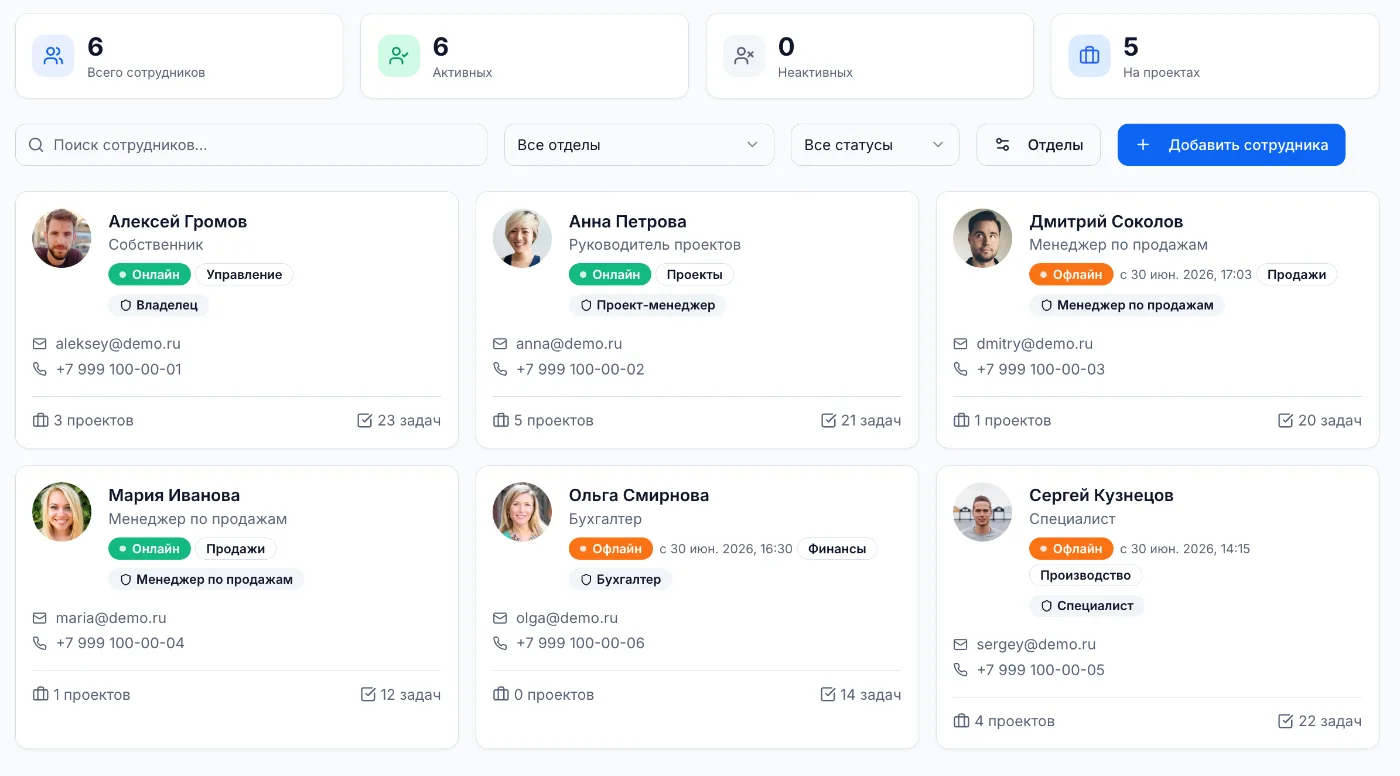Click the mail icon beside aleksey@demo.ru
Image resolution: width=1400 pixels, height=776 pixels.
pos(40,344)
